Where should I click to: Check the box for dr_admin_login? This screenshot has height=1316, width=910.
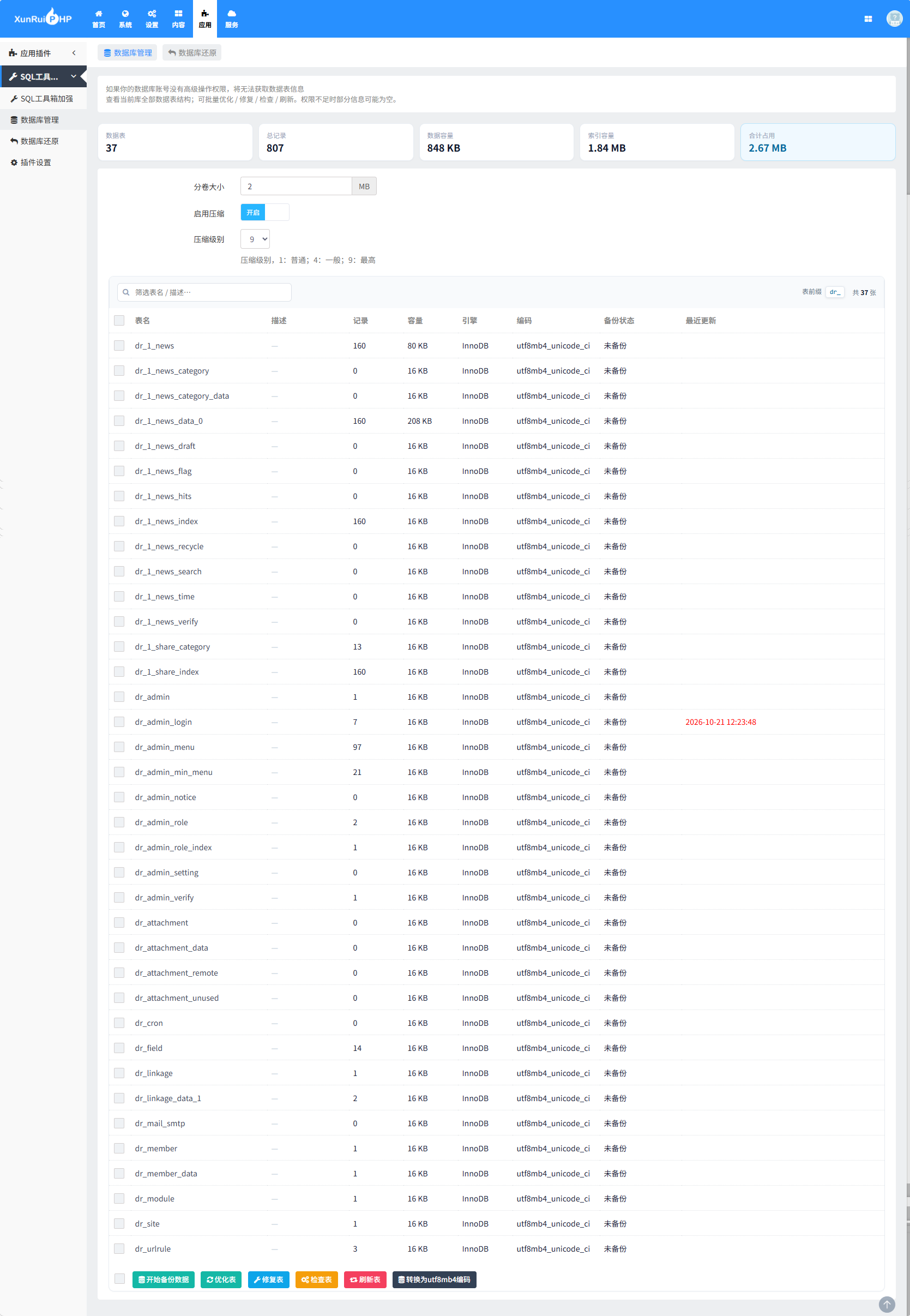(x=119, y=722)
